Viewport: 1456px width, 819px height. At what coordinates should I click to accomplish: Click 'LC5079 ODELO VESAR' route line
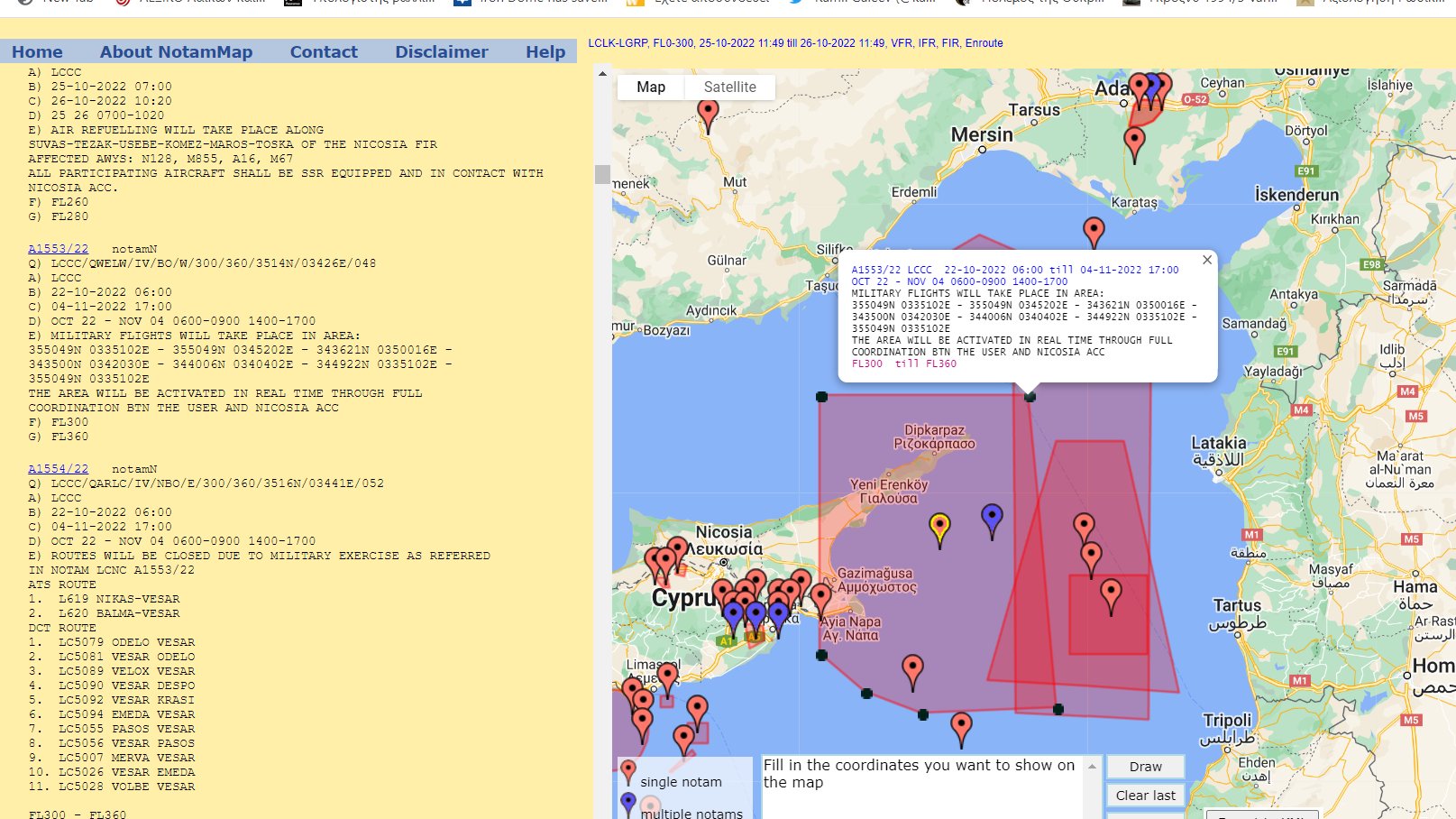coord(126,642)
